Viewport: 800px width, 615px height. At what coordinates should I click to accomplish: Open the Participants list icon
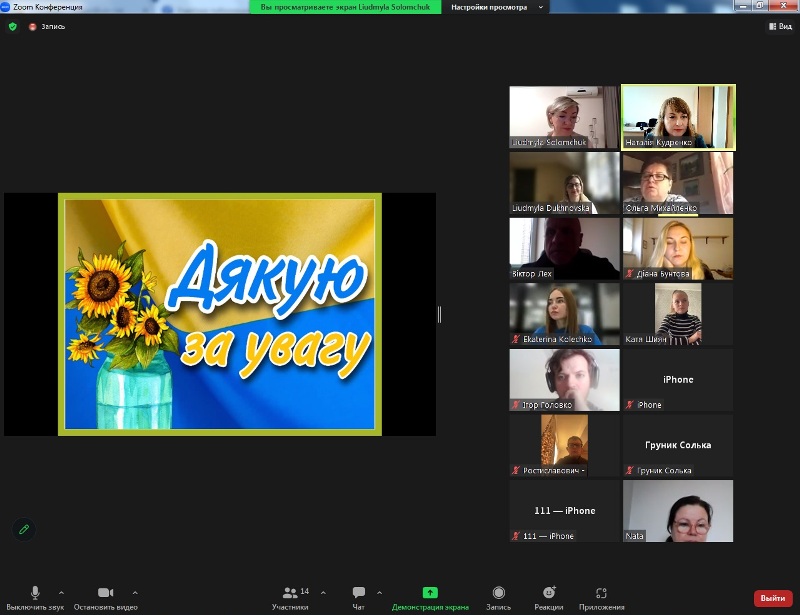tap(290, 593)
